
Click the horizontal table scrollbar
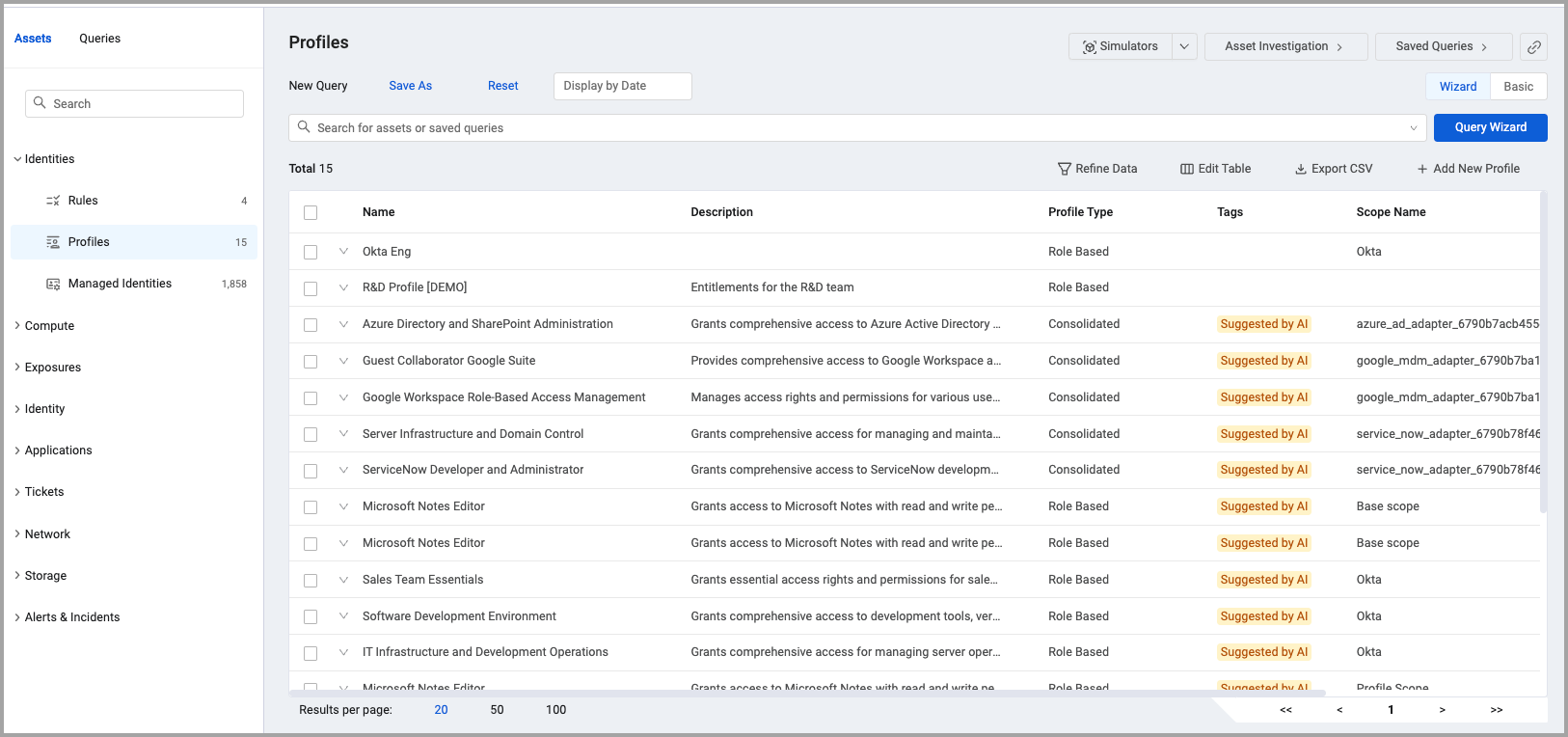[807, 694]
